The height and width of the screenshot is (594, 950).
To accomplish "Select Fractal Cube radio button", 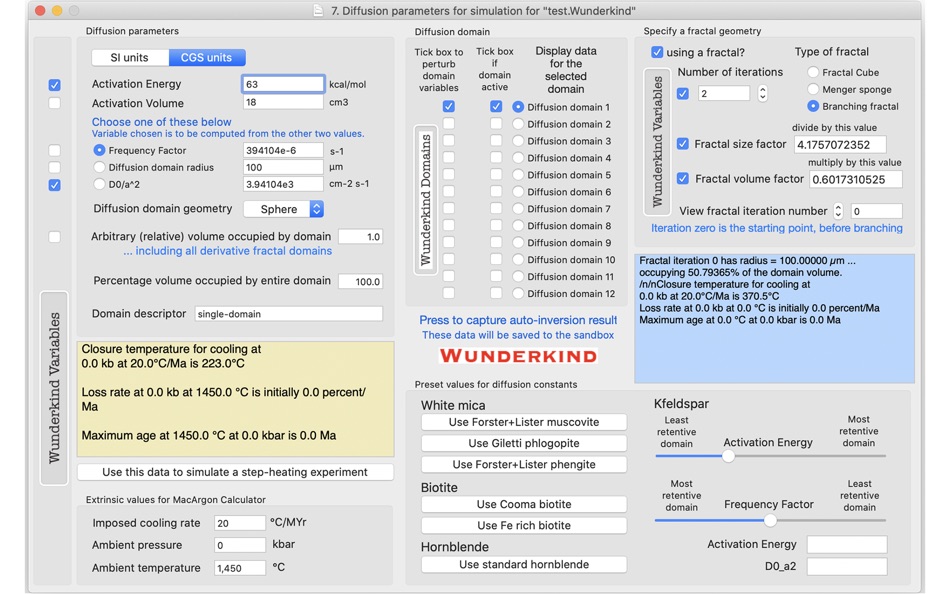I will 813,72.
